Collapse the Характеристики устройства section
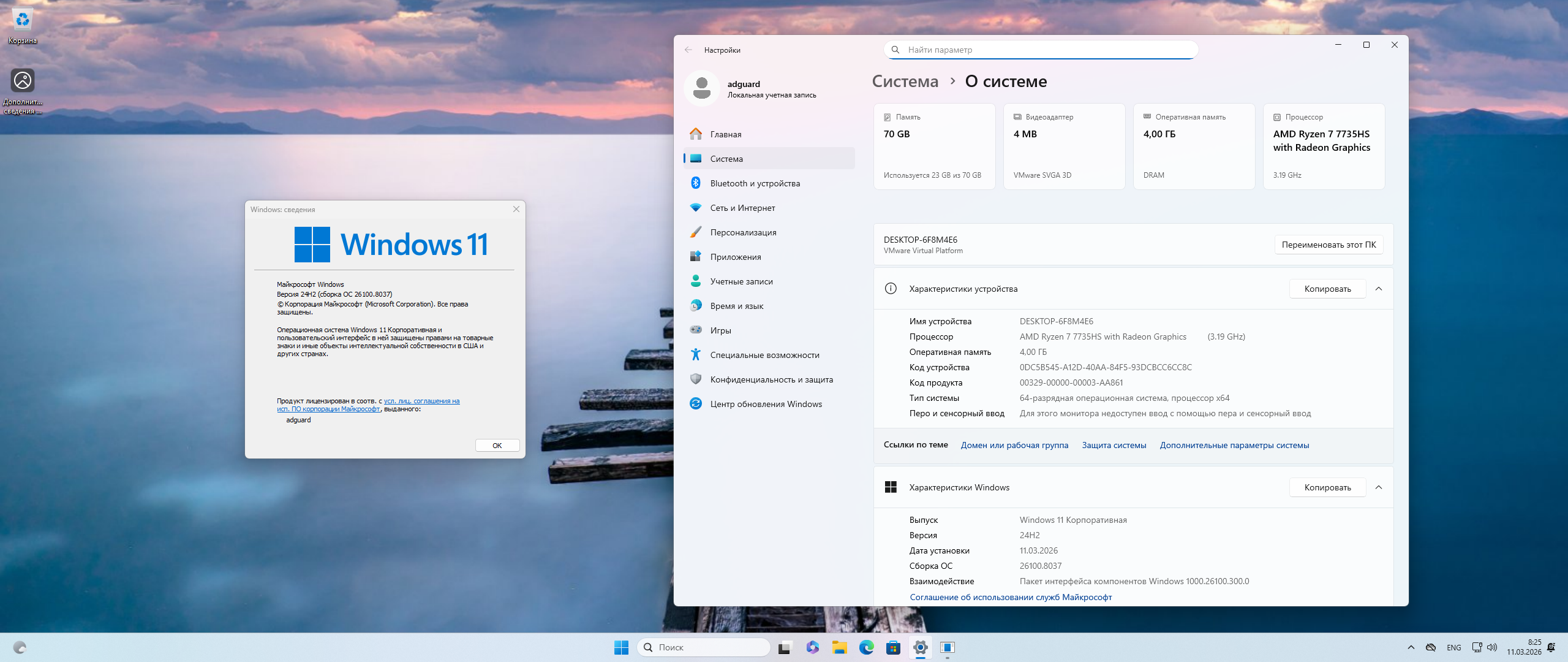 pyautogui.click(x=1379, y=289)
